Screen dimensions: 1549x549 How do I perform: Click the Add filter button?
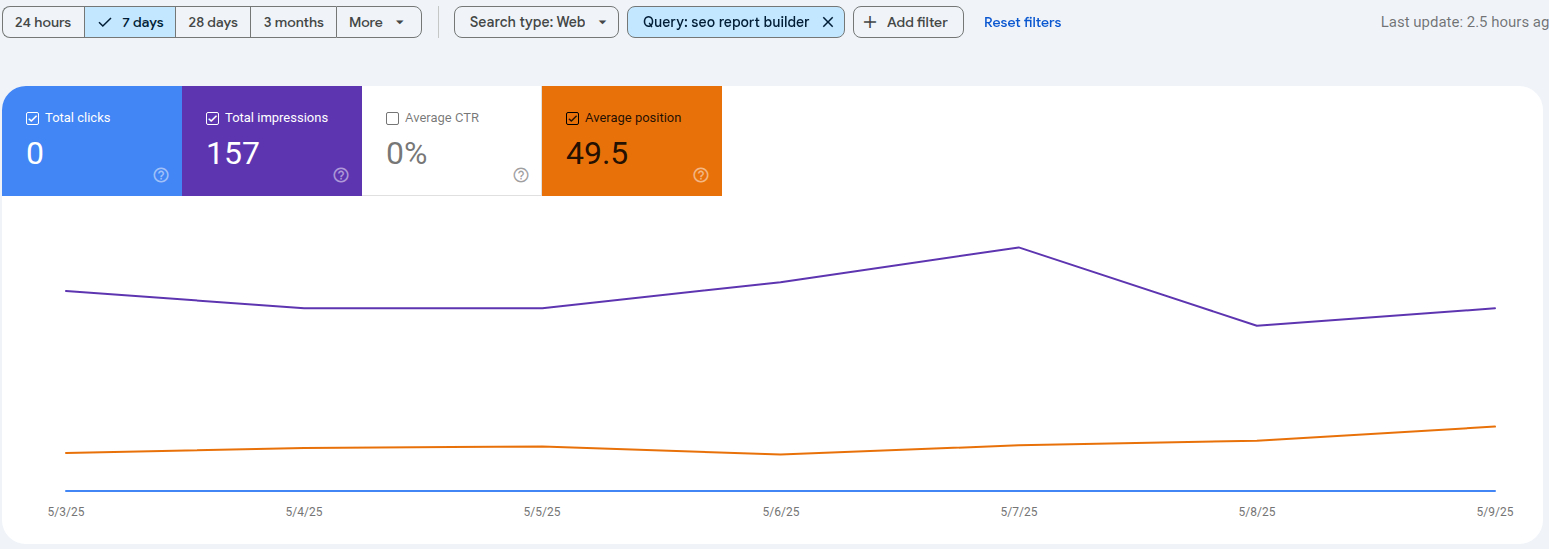coord(908,22)
